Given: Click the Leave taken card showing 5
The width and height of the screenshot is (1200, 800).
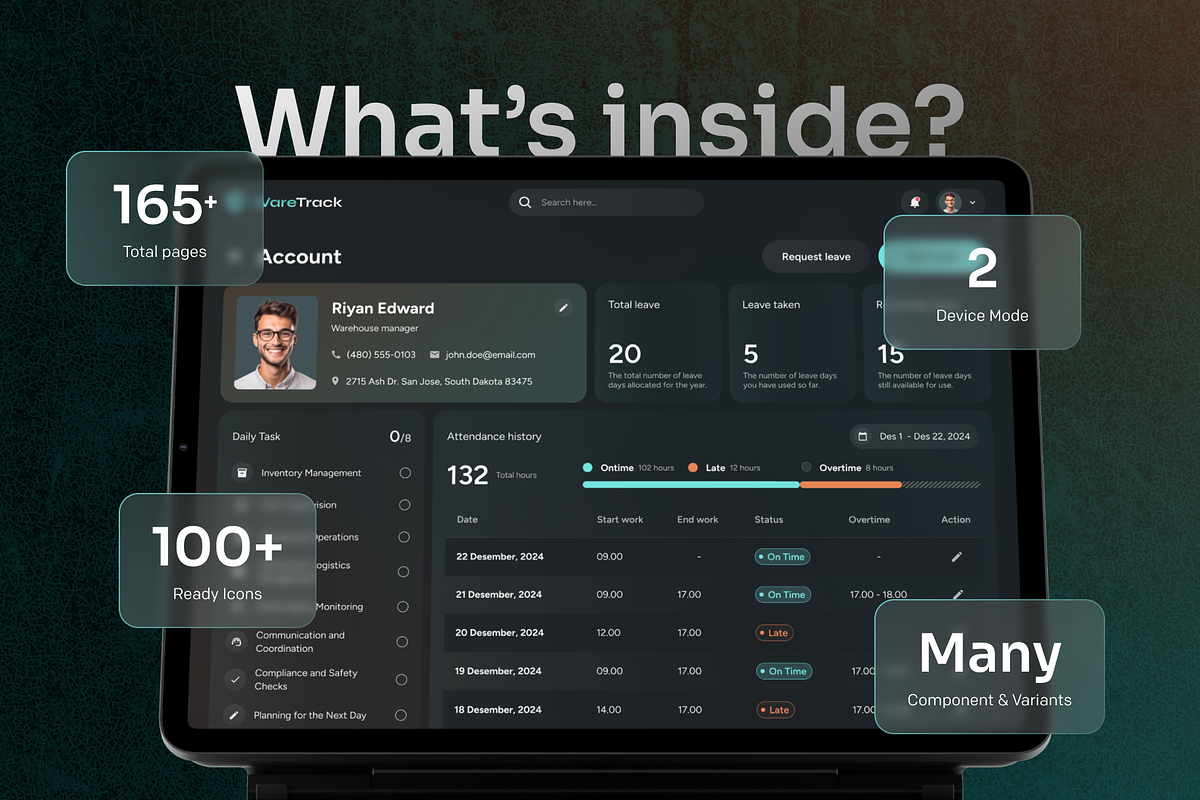Looking at the screenshot, I should pos(792,343).
